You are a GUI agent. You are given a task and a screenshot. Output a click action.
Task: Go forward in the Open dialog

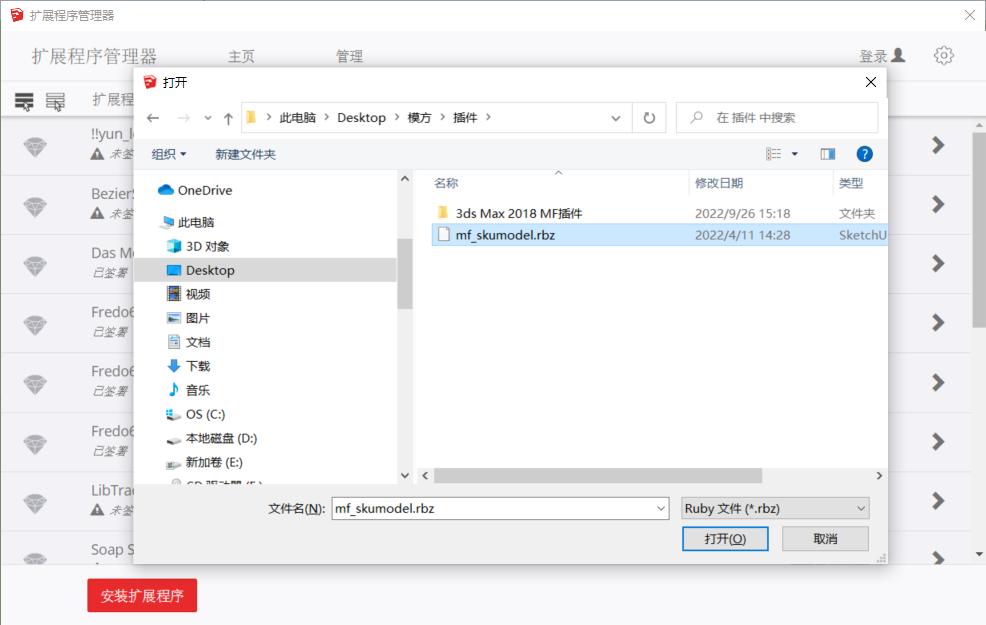pos(184,118)
